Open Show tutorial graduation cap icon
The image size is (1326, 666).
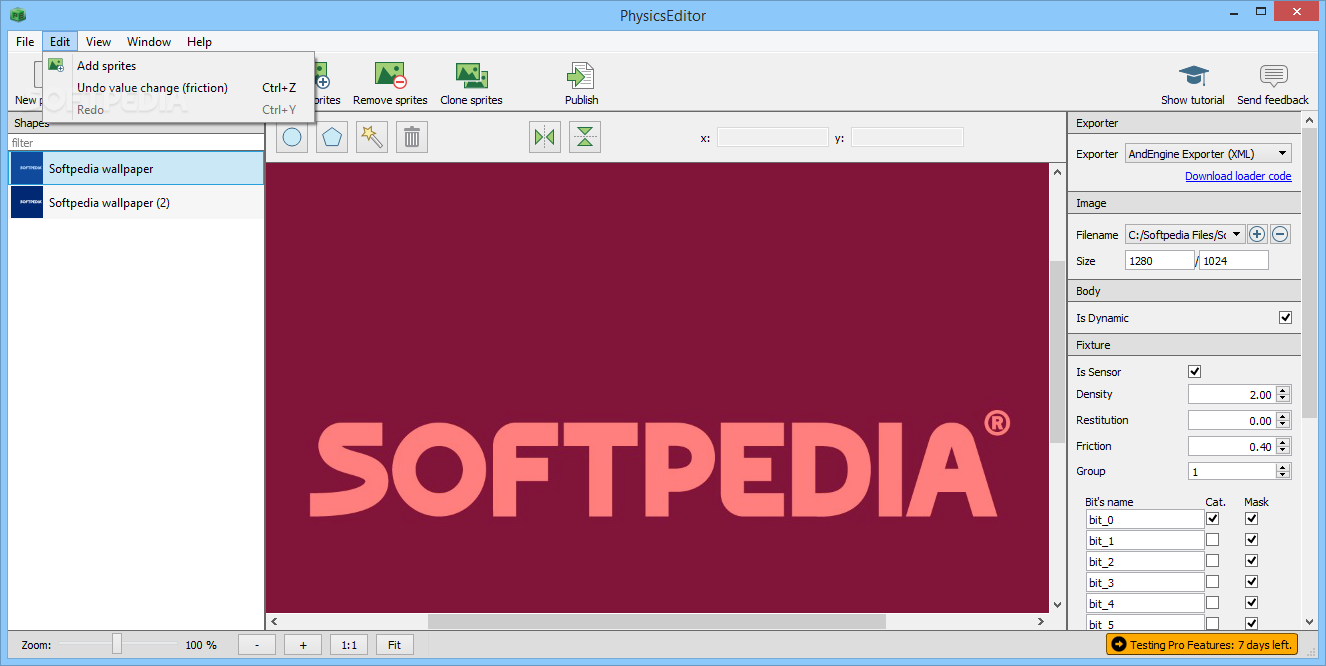coord(1193,76)
